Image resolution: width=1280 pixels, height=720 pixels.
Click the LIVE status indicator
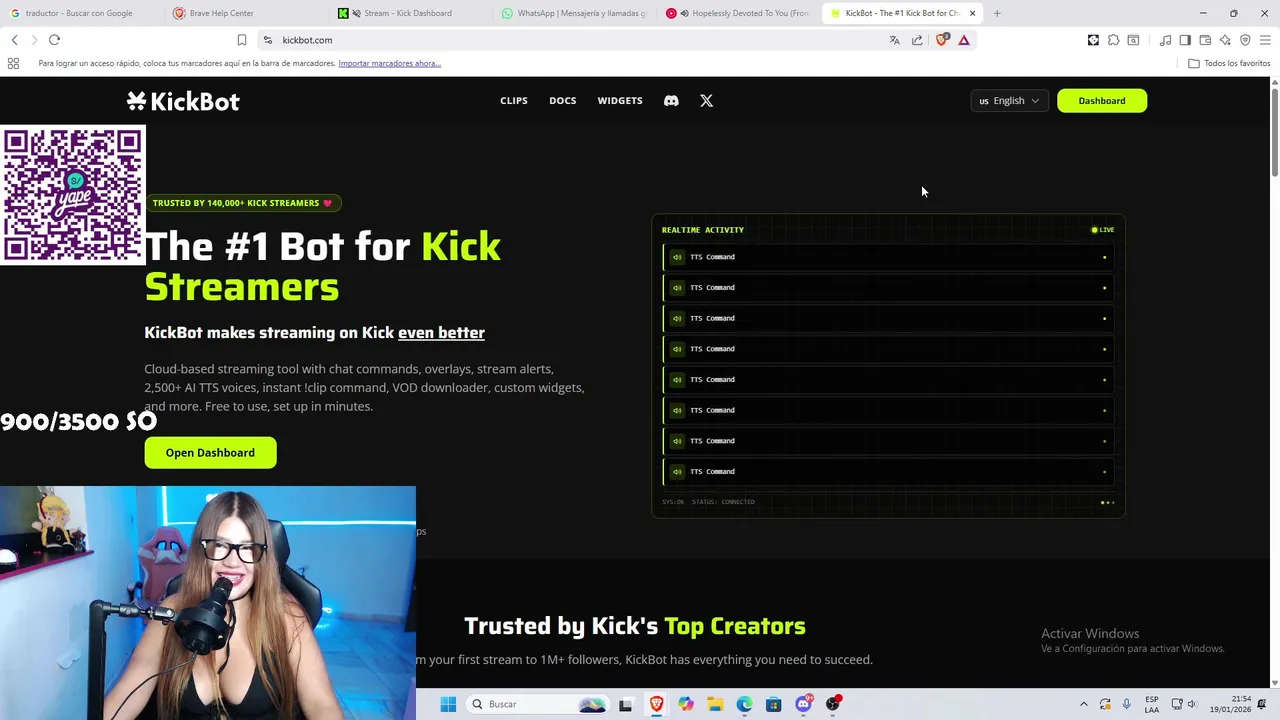pyautogui.click(x=1103, y=230)
